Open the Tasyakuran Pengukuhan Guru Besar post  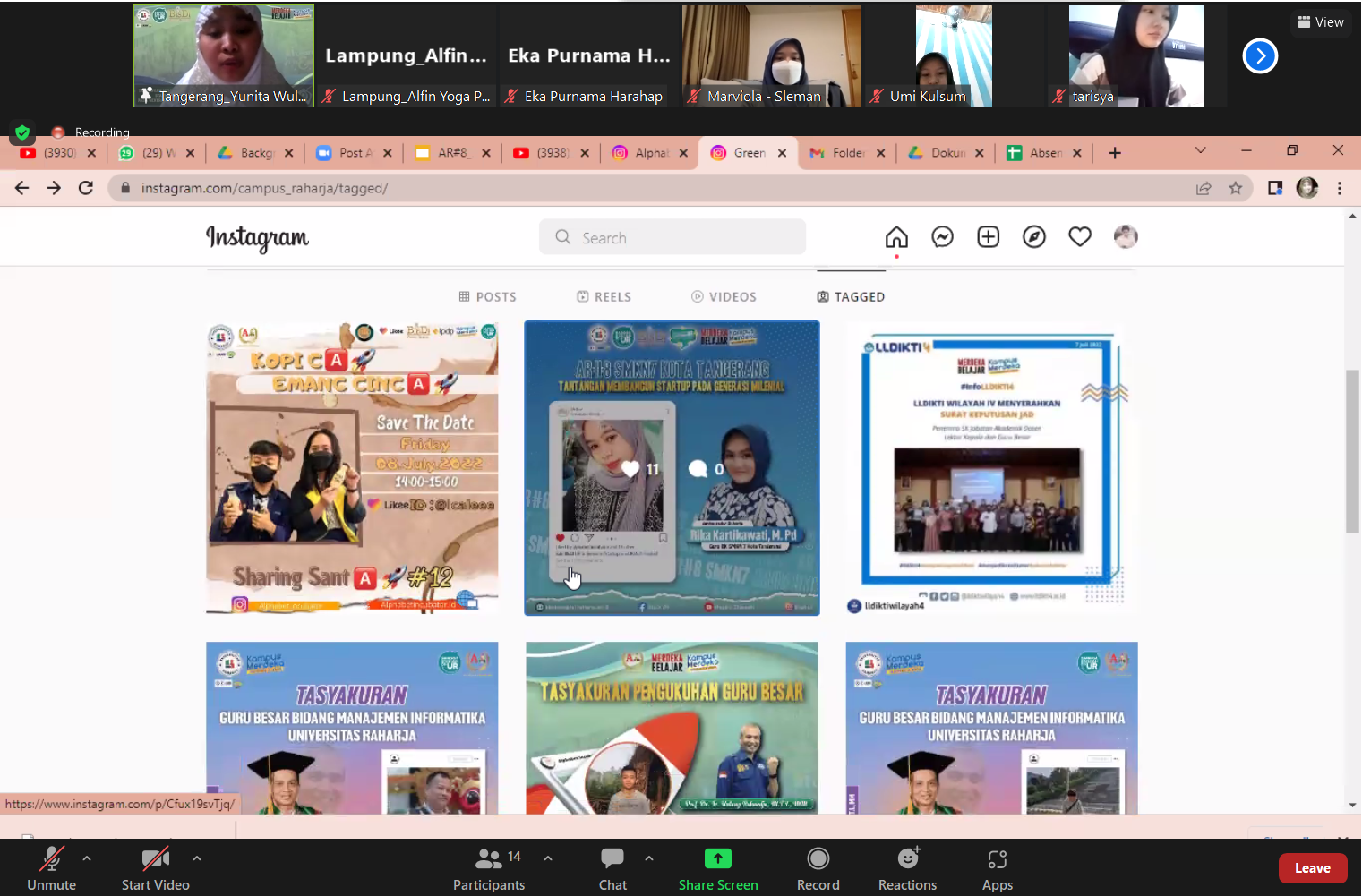tap(672, 728)
